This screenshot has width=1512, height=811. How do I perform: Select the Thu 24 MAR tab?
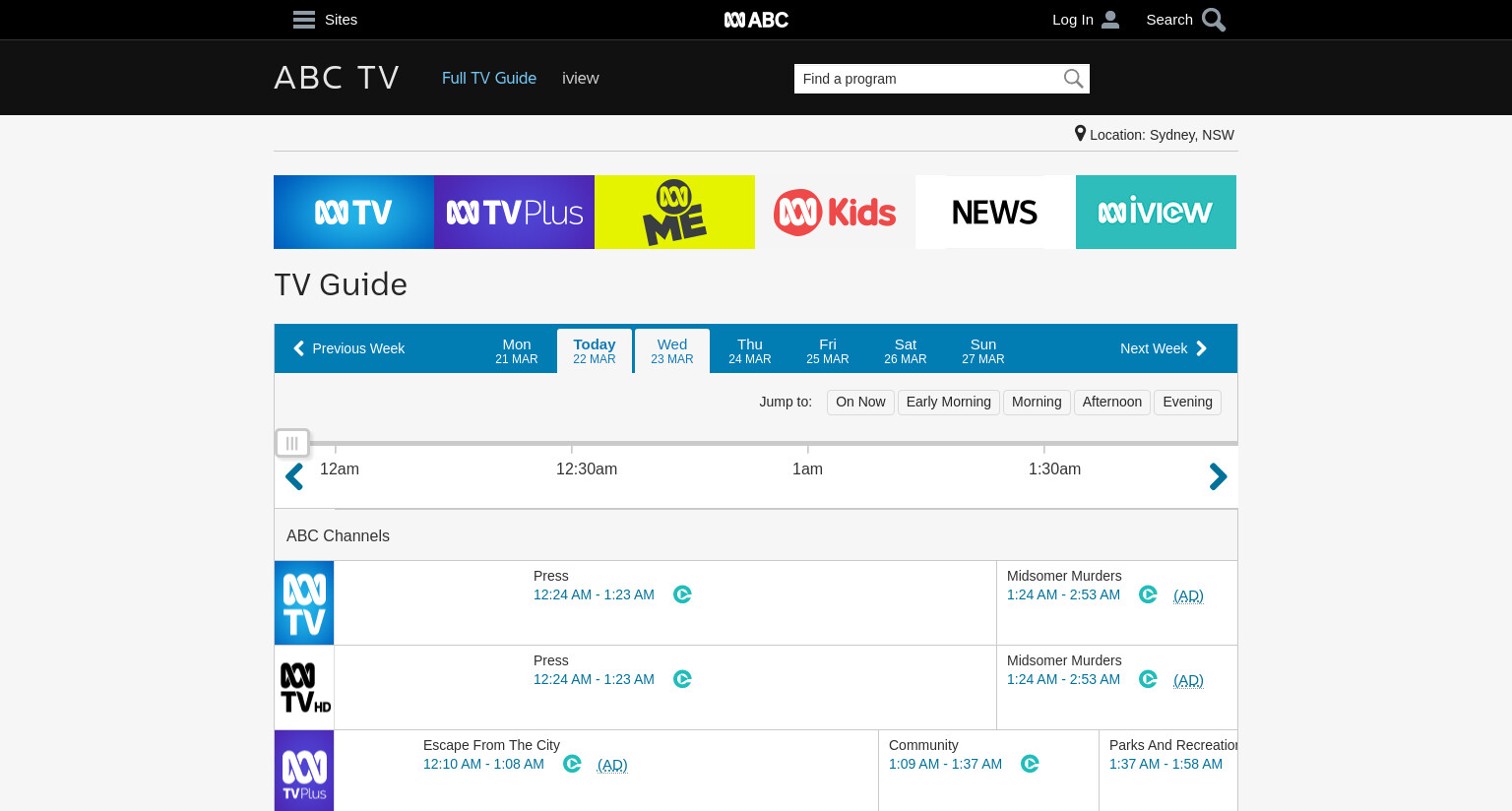pyautogui.click(x=750, y=351)
